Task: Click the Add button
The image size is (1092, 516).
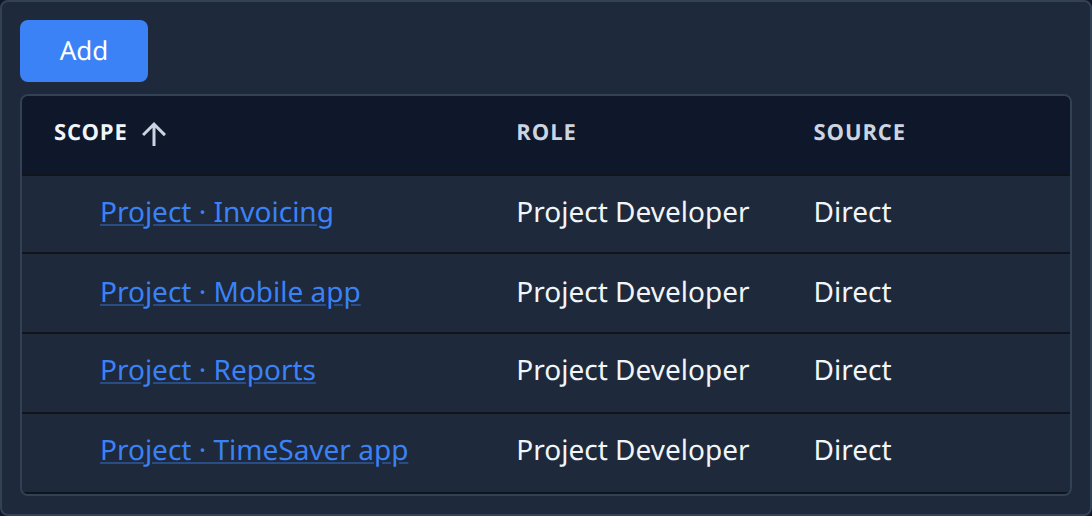Action: [84, 51]
